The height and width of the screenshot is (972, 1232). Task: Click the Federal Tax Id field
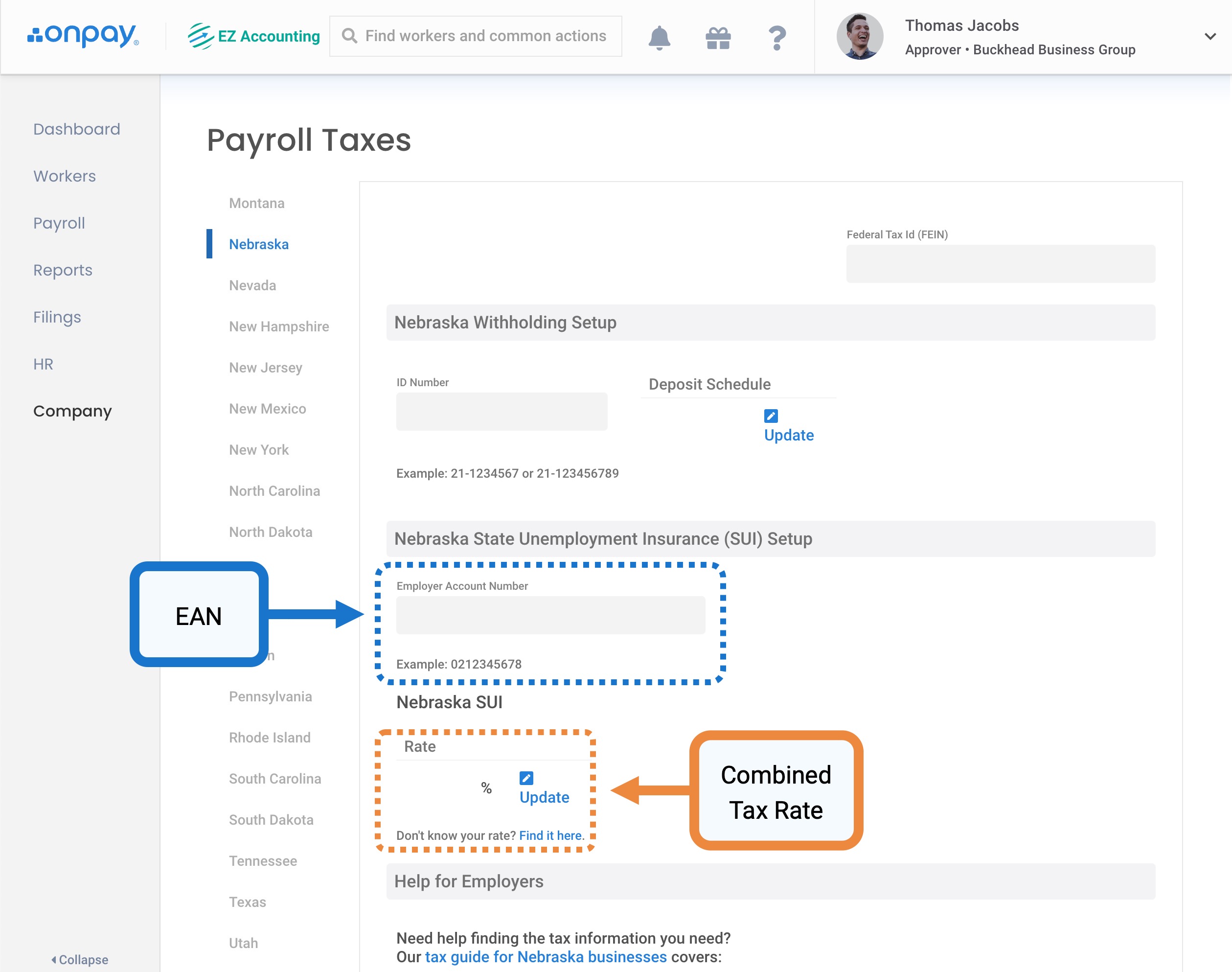[x=1000, y=264]
